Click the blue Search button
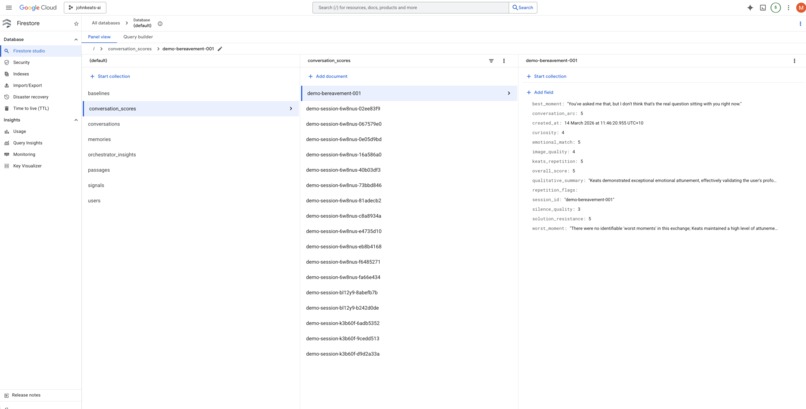This screenshot has height=409, width=806. 523,8
